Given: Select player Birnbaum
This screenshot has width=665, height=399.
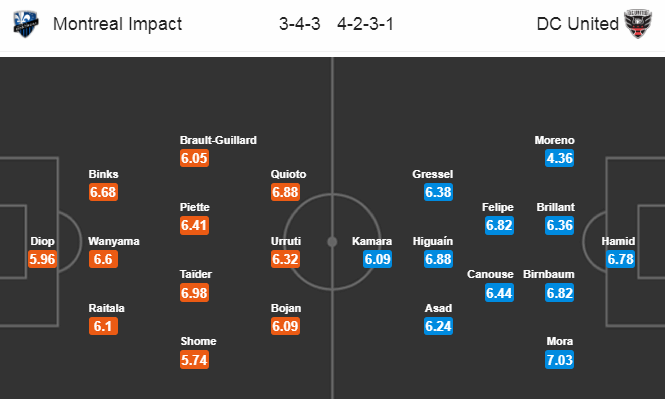Looking at the screenshot, I should click(x=549, y=274).
